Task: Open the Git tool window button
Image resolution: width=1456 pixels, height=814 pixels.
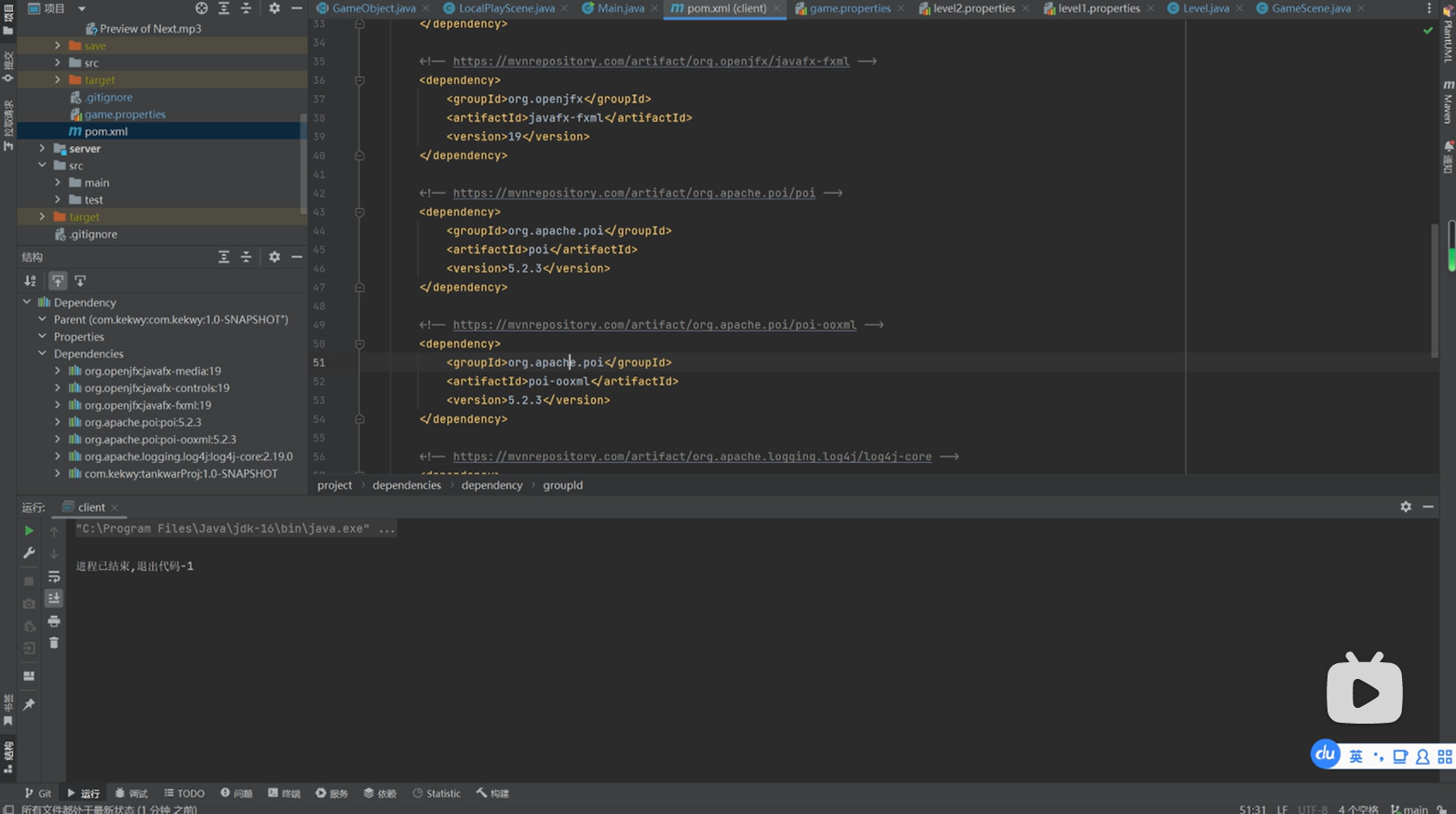Action: tap(37, 793)
